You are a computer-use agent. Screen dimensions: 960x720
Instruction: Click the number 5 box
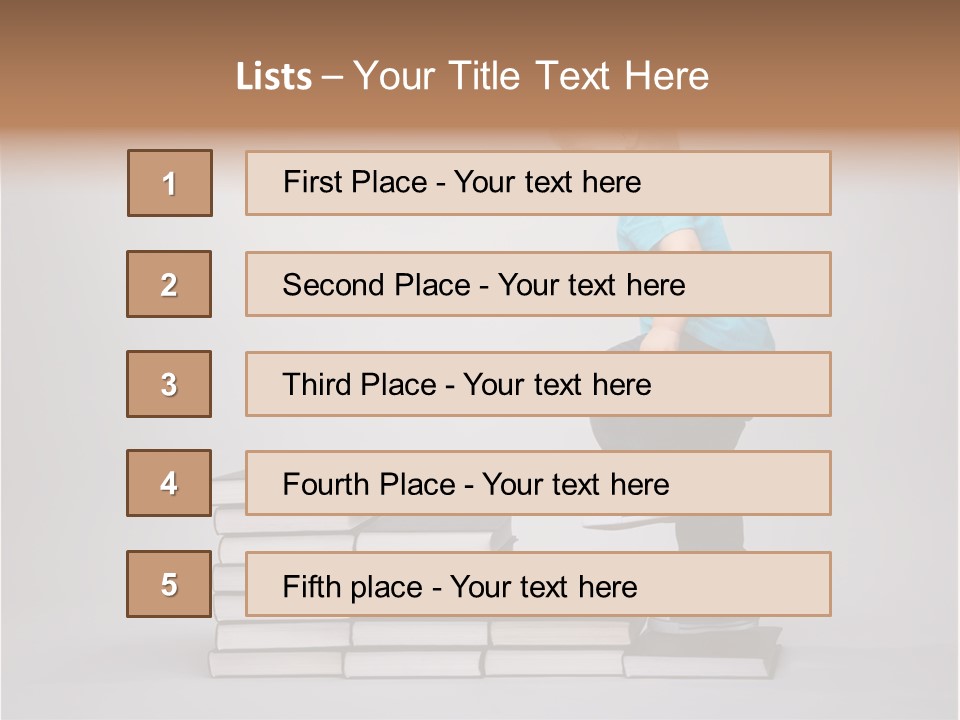pyautogui.click(x=169, y=584)
